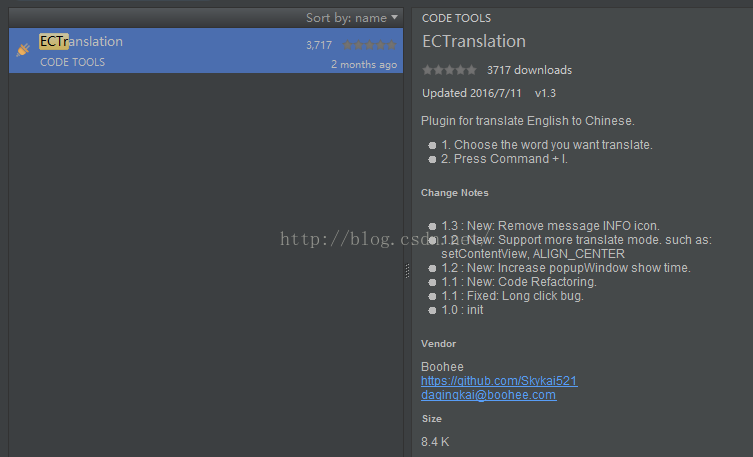Click the star rating under the ECTranslation title
Viewport: 753px width, 457px height.
coord(449,70)
